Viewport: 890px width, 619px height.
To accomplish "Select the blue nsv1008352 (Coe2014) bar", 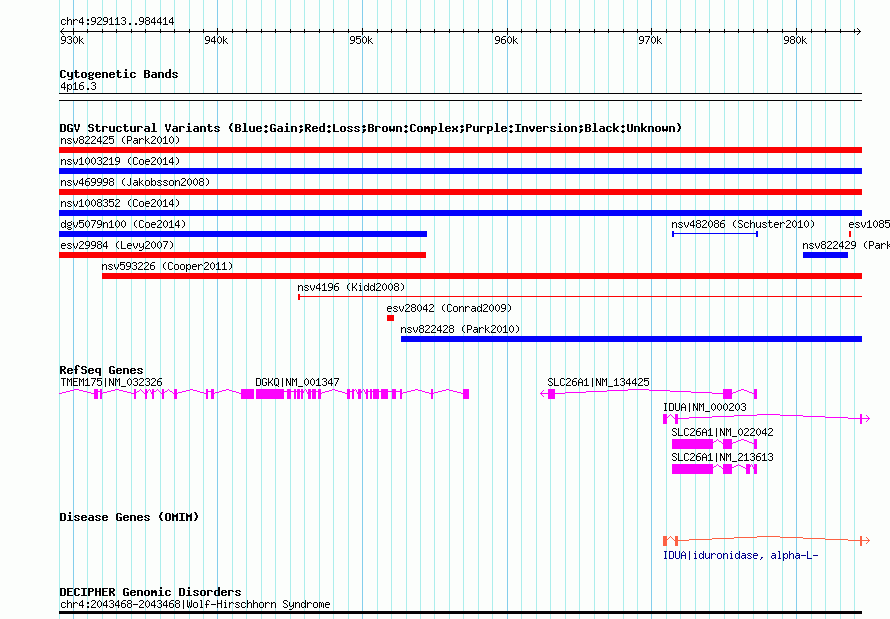I will click(x=460, y=213).
